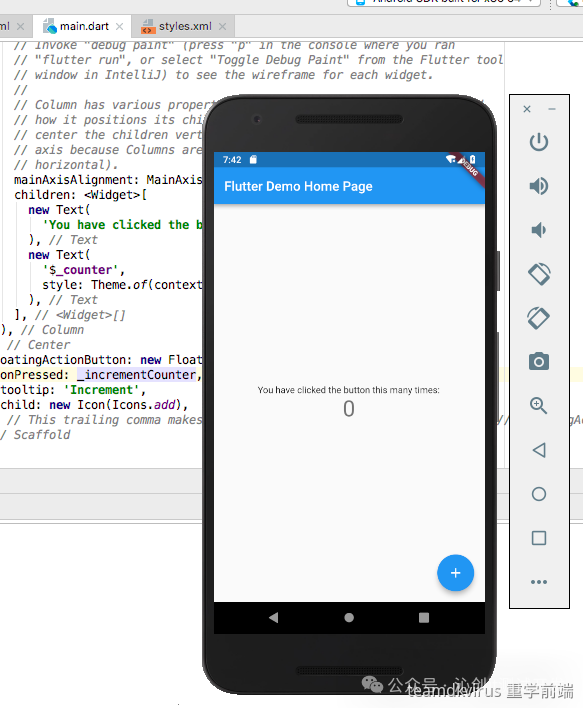Click the battery icon in phone status bar
The width and height of the screenshot is (583, 708).
click(x=472, y=159)
